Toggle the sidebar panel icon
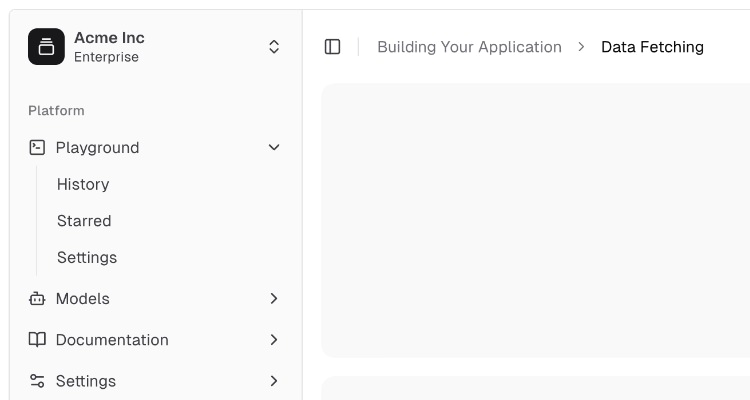The height and width of the screenshot is (400, 750). 333,47
